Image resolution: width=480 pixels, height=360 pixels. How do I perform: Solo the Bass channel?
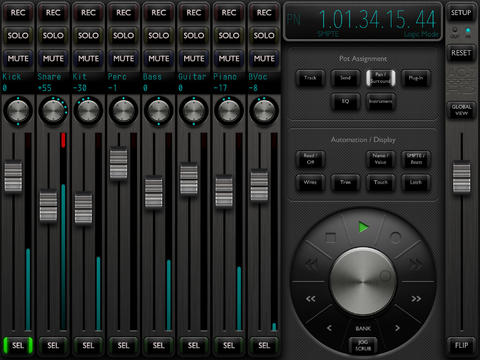coord(159,35)
